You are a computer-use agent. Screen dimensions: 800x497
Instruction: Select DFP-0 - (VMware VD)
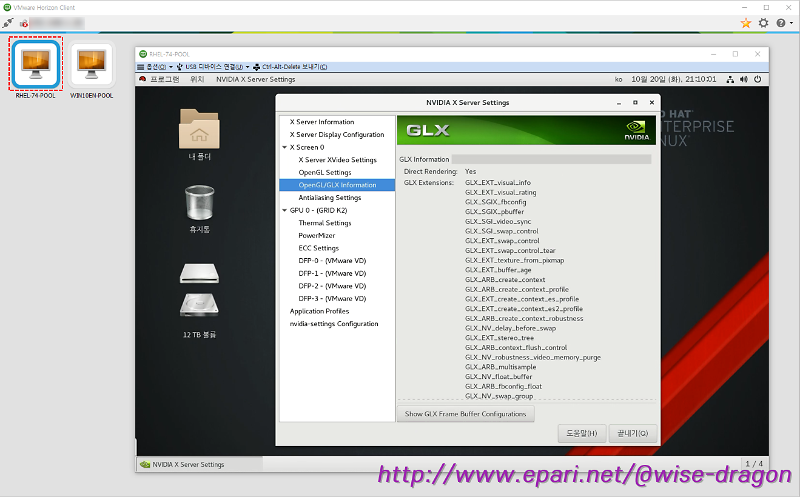point(332,261)
